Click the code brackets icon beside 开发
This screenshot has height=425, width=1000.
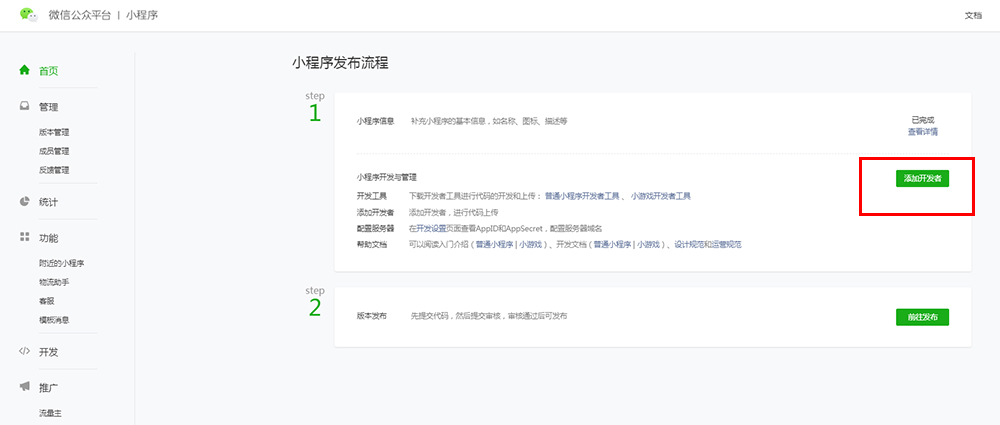pos(25,352)
